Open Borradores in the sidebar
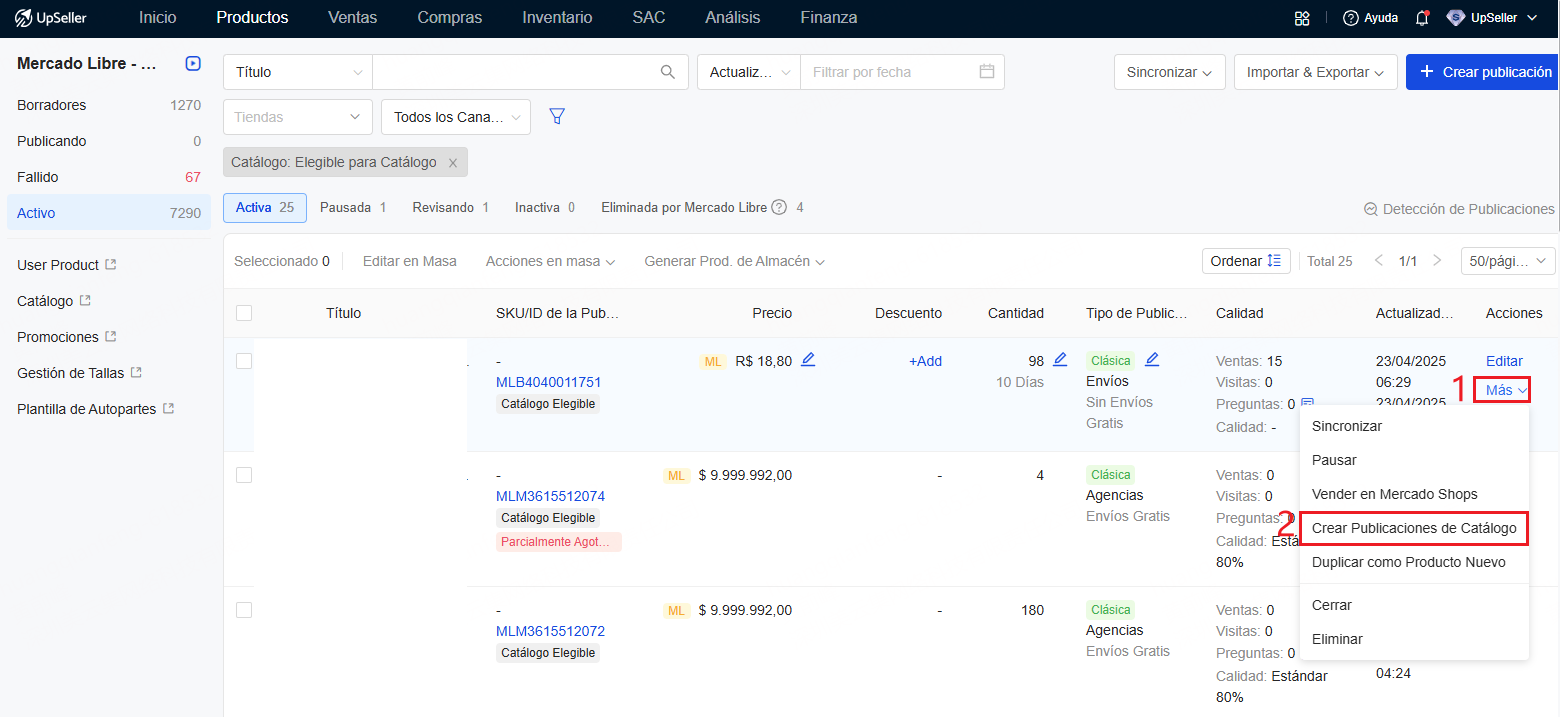 [x=109, y=105]
